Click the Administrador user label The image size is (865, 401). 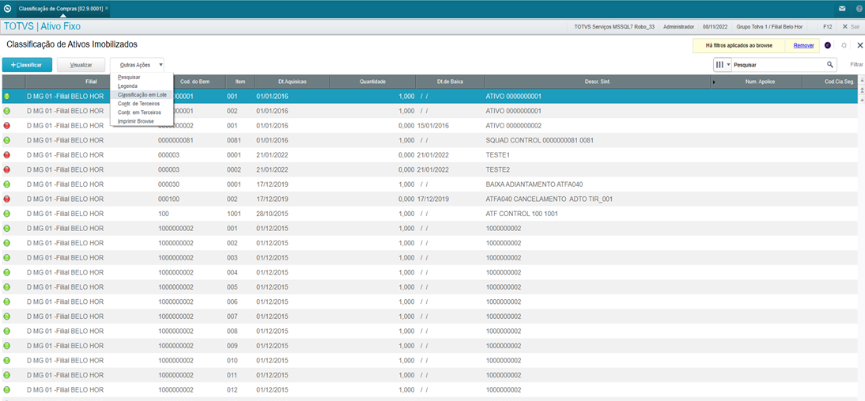679,26
